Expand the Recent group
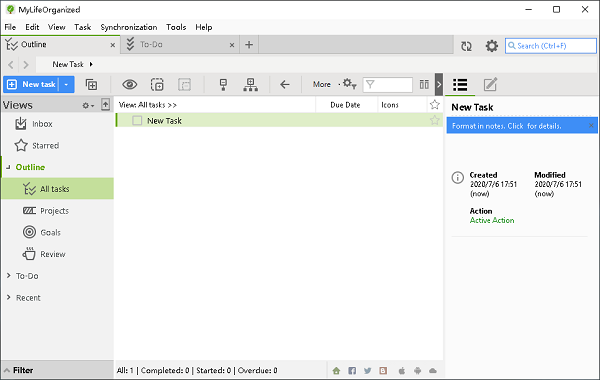Screen dimensions: 600x380 pos(8,297)
